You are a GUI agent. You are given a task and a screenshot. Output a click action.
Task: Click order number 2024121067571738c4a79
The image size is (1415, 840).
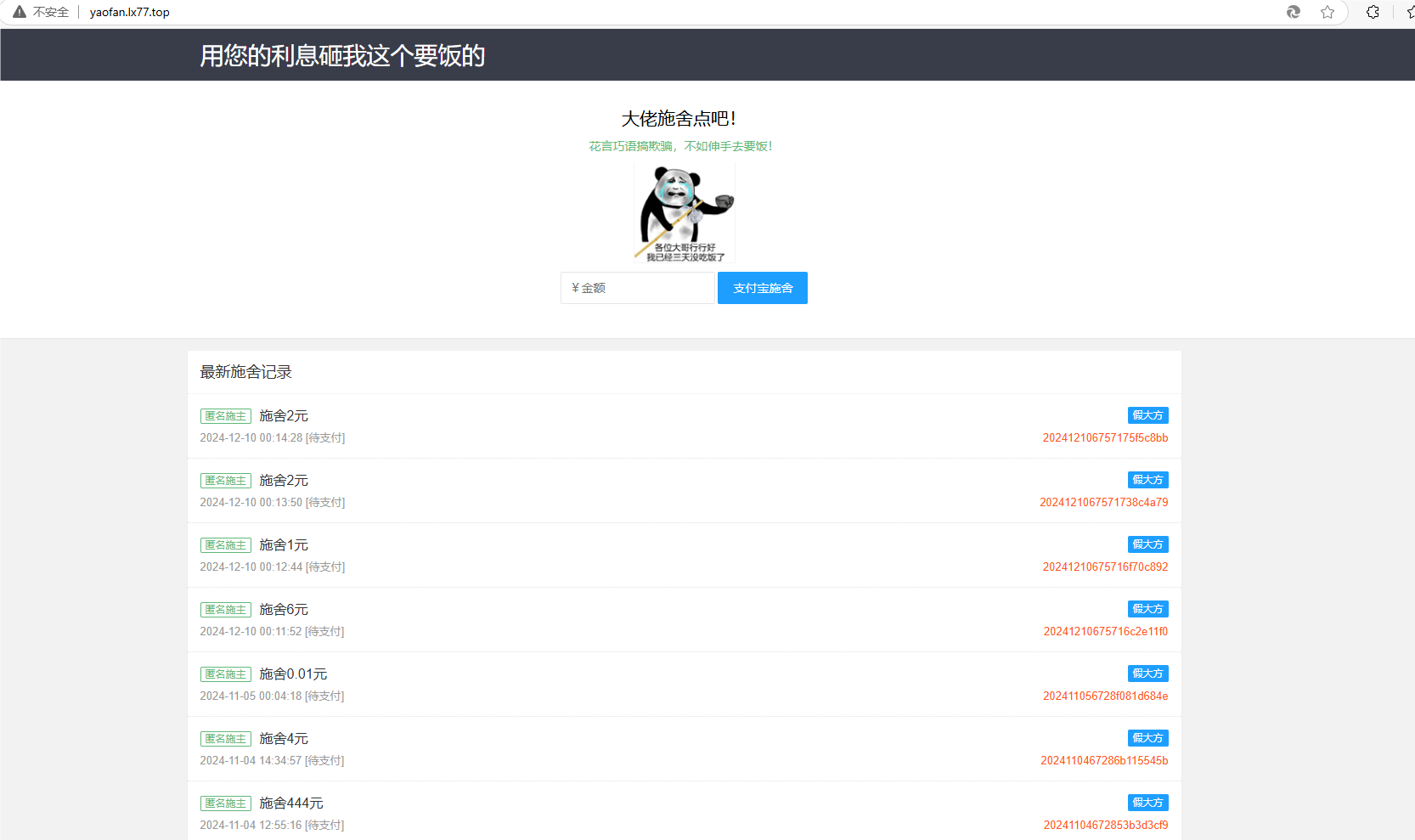(1104, 503)
